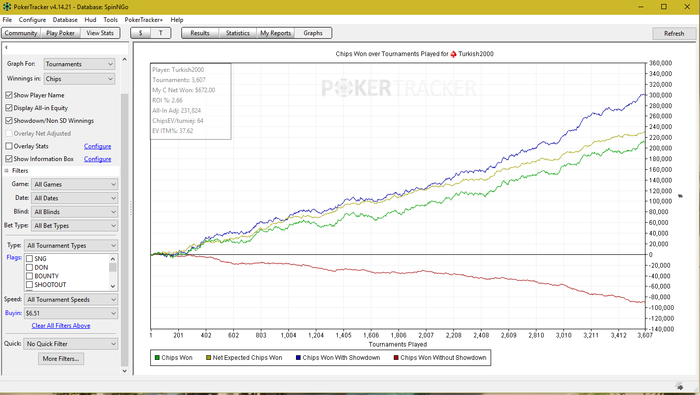Switch to the Community tab
Viewport: 700px width, 395px height.
[21, 33]
